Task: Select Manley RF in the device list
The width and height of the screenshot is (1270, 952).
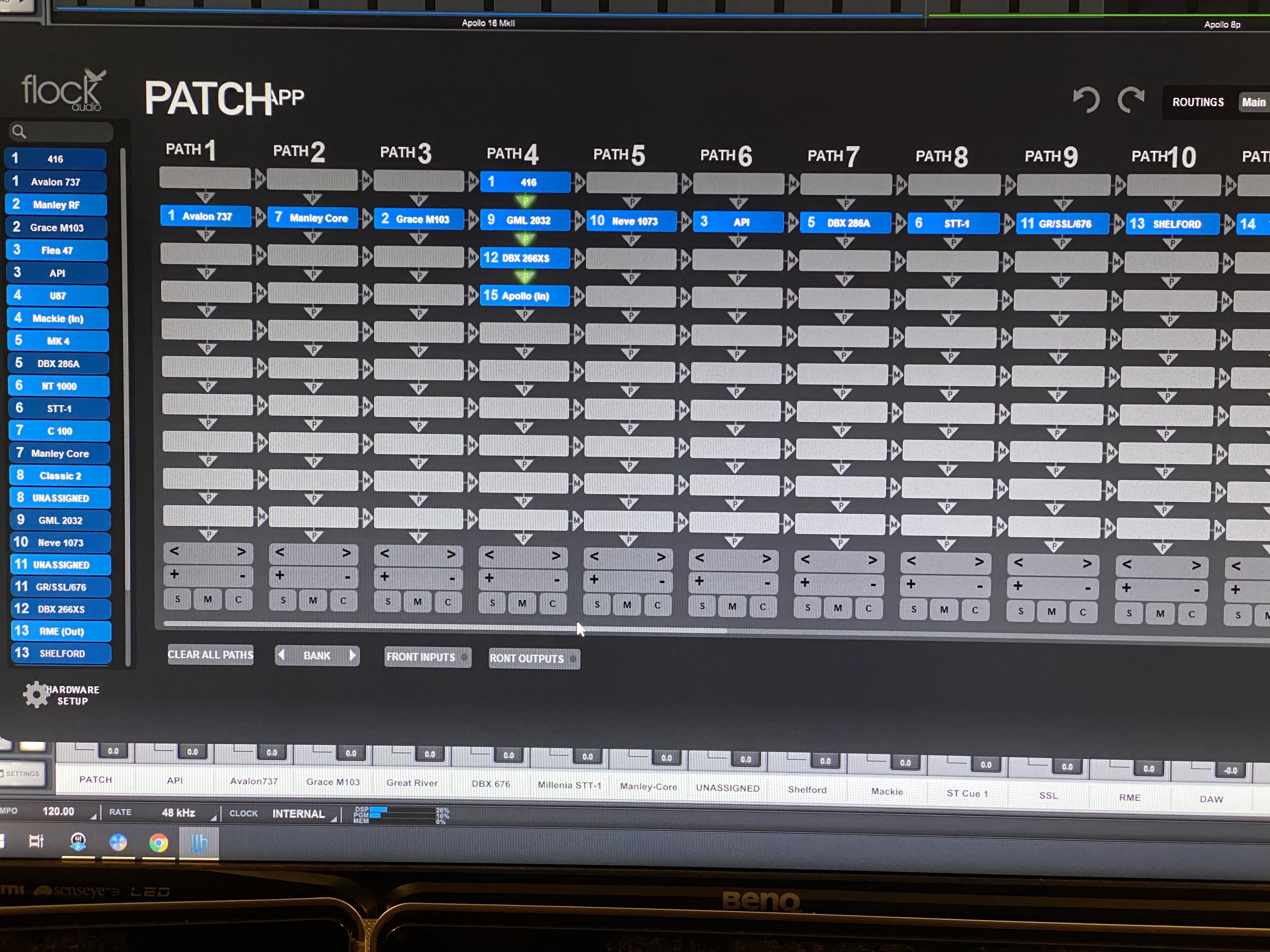Action: [x=56, y=205]
